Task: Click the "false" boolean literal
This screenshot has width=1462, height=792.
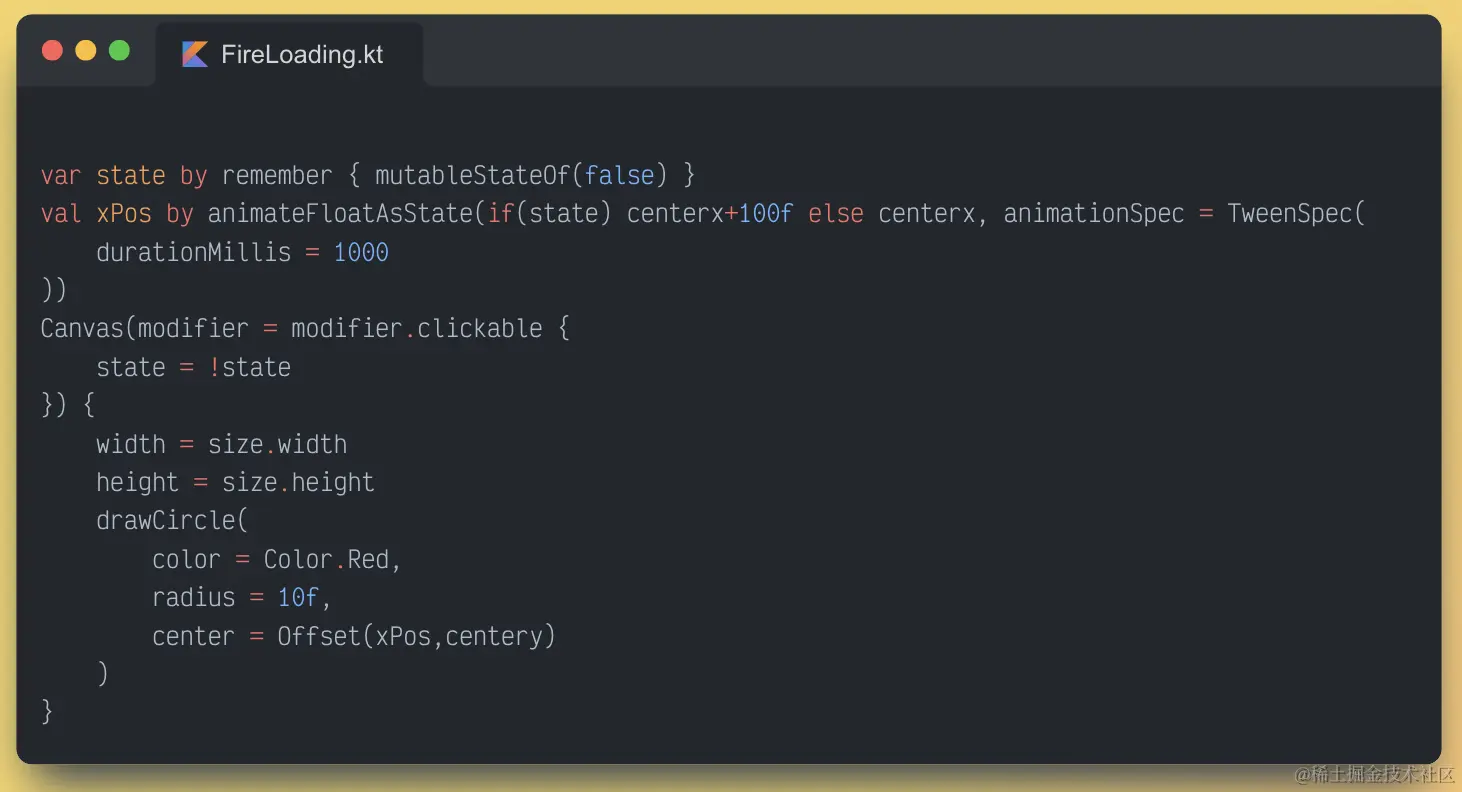Action: [x=619, y=176]
